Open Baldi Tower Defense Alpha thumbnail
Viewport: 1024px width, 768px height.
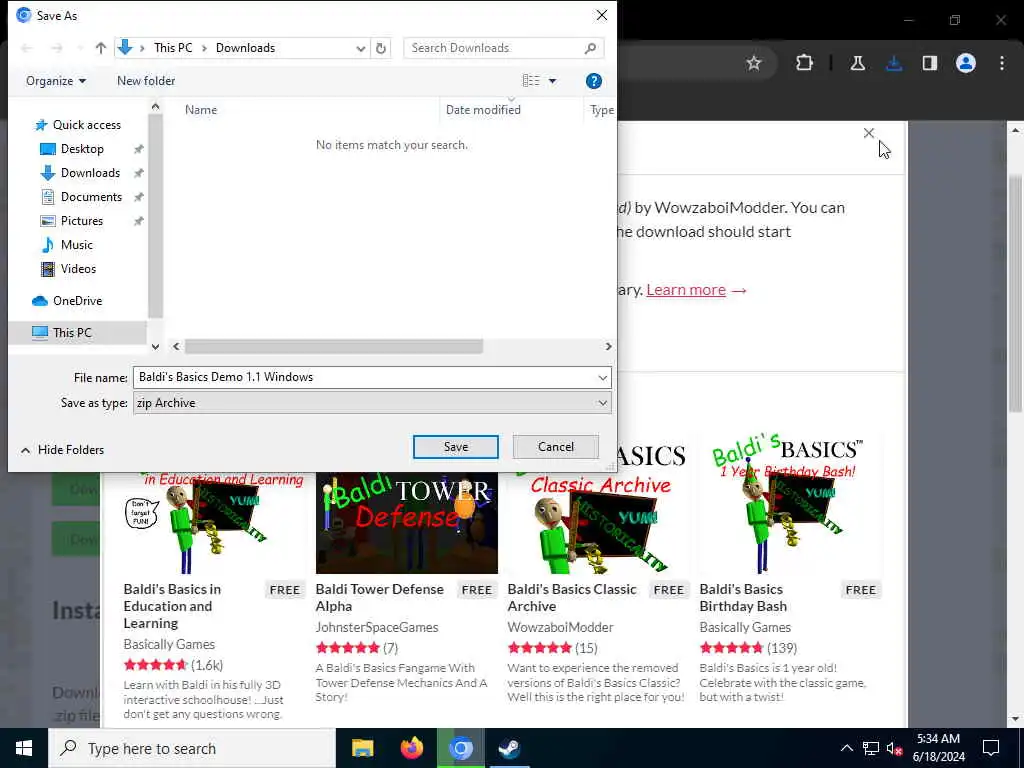[x=407, y=522]
